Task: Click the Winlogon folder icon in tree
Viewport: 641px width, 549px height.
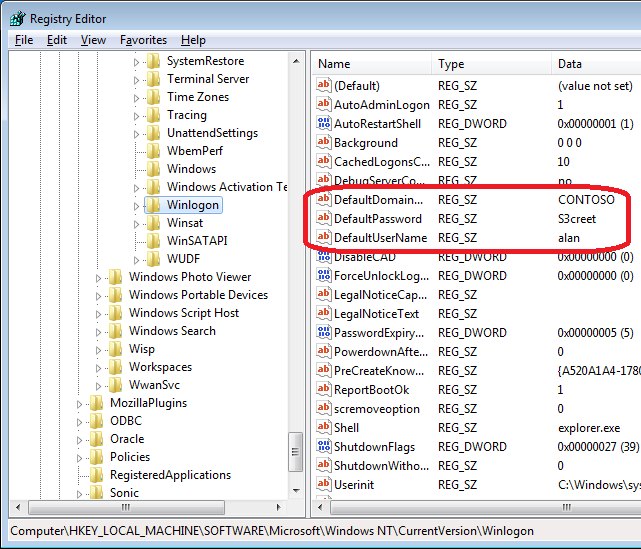Action: point(153,205)
